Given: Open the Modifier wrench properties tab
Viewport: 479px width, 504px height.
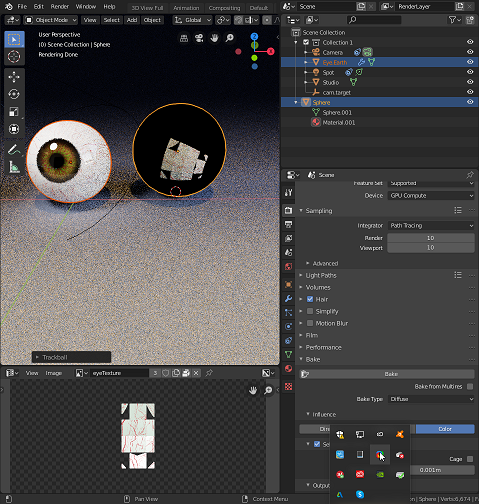Looking at the screenshot, I should pyautogui.click(x=289, y=298).
